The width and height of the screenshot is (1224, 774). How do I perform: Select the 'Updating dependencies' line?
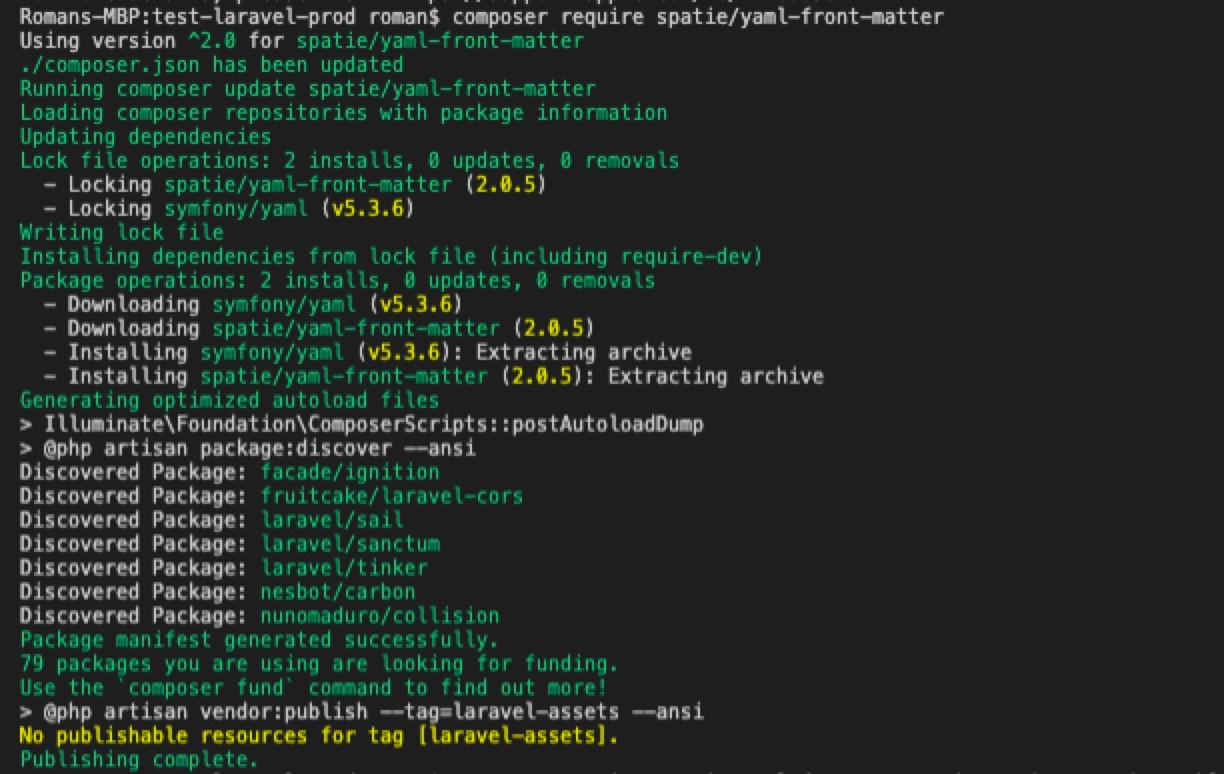click(146, 137)
